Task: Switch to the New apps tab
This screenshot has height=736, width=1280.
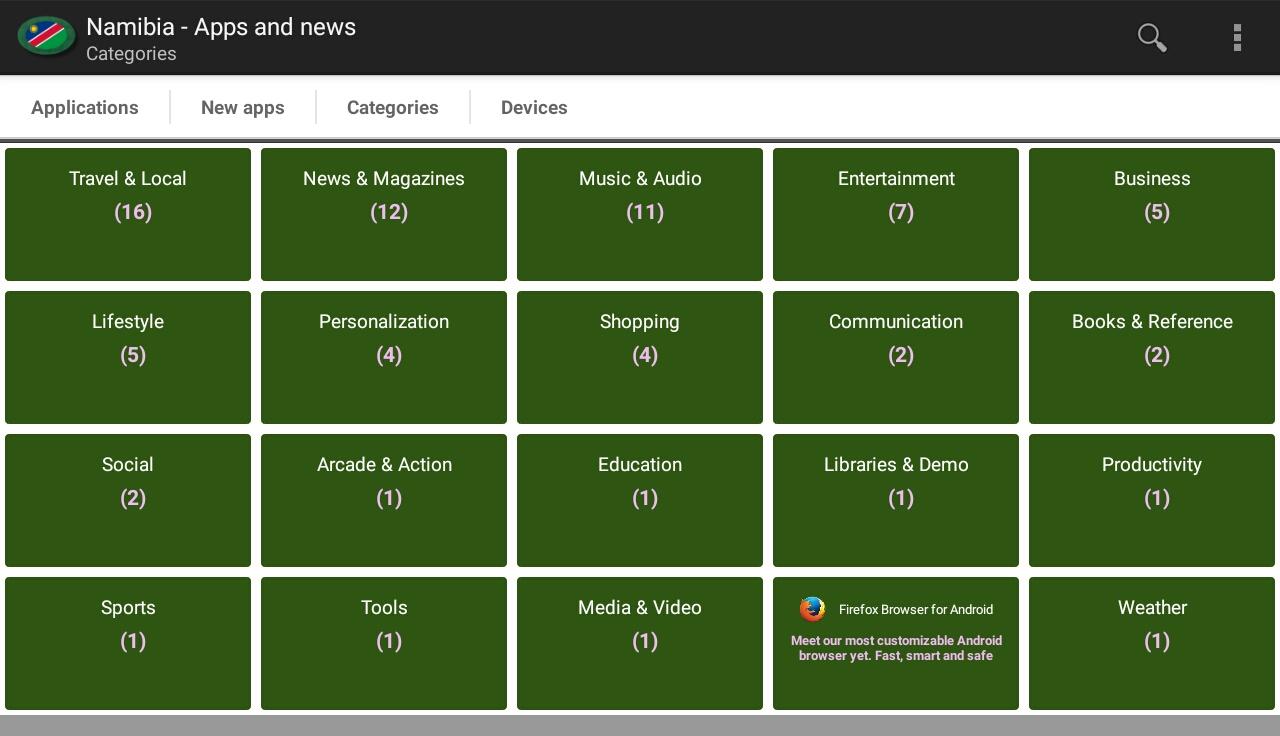Action: point(243,107)
